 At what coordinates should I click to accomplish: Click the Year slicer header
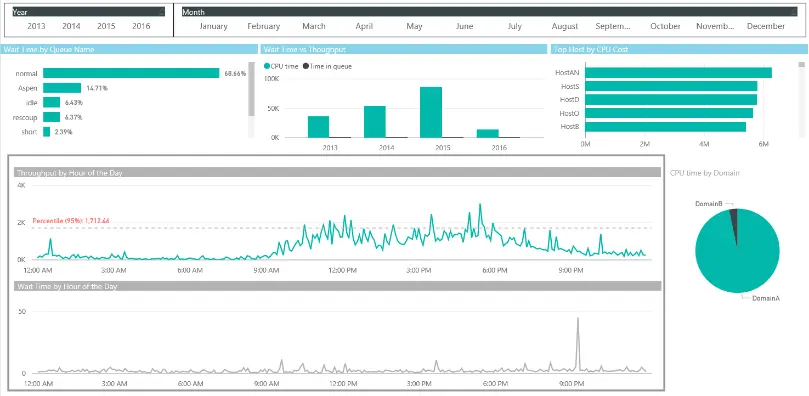[x=88, y=11]
